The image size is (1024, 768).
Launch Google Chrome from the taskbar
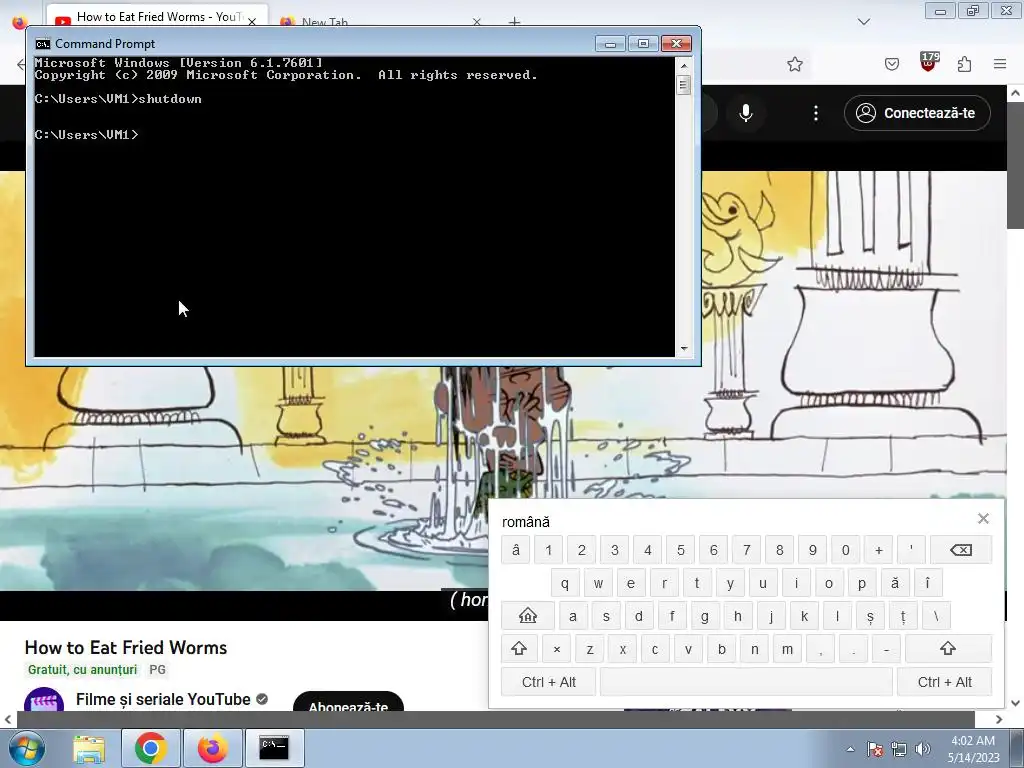point(150,748)
